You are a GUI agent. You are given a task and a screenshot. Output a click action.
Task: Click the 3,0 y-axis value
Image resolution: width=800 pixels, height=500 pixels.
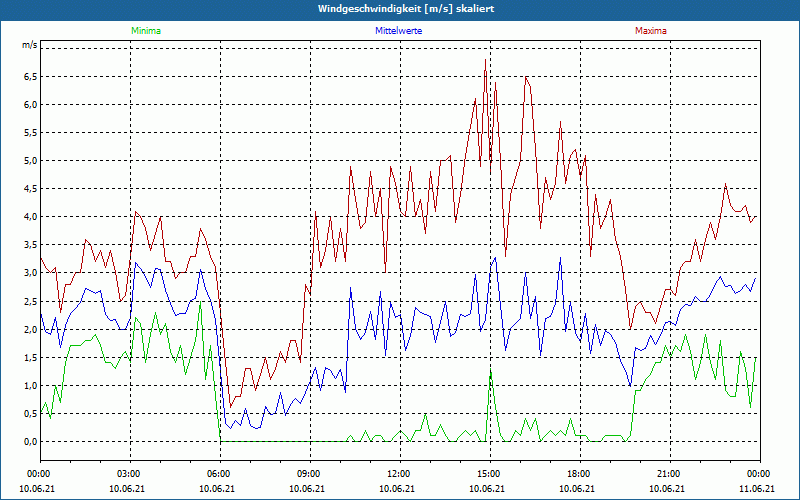pos(30,273)
